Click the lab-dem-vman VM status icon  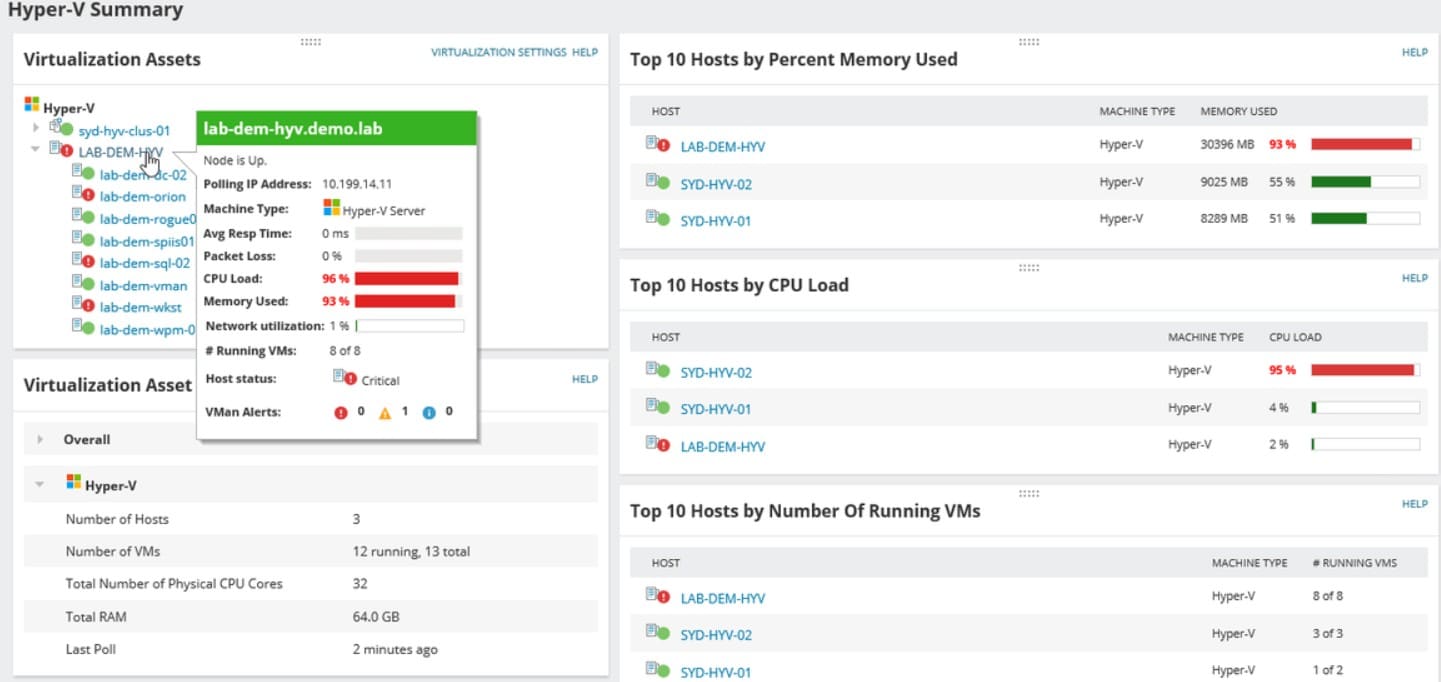pos(83,282)
